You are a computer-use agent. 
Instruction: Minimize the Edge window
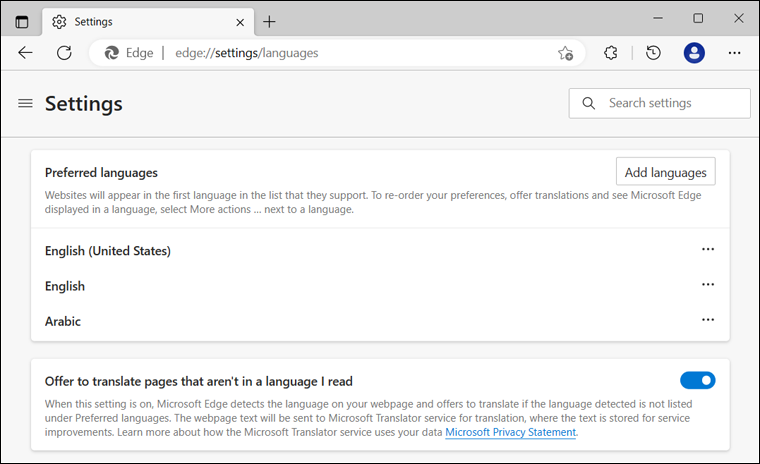[x=658, y=18]
